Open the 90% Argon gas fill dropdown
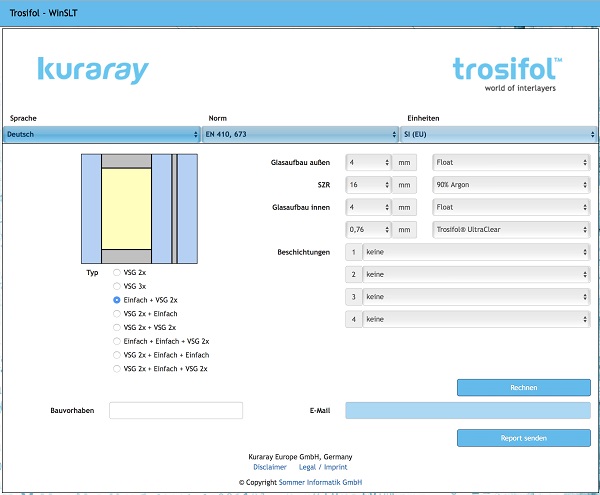The width and height of the screenshot is (600, 495). (510, 185)
